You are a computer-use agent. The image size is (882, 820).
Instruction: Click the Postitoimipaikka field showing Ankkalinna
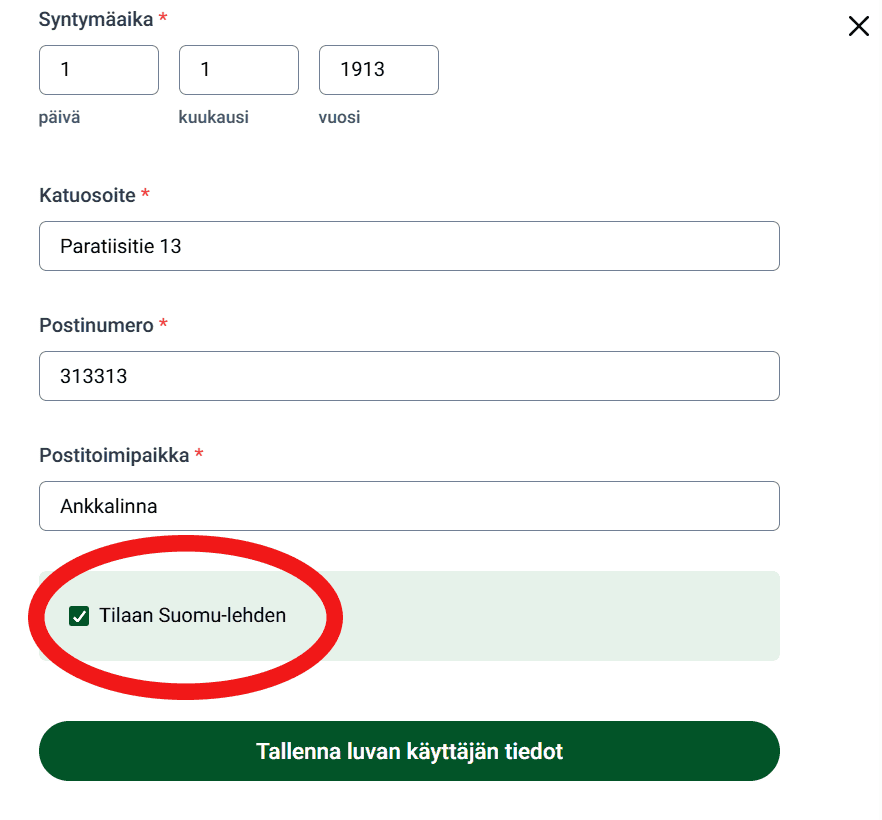coord(409,505)
